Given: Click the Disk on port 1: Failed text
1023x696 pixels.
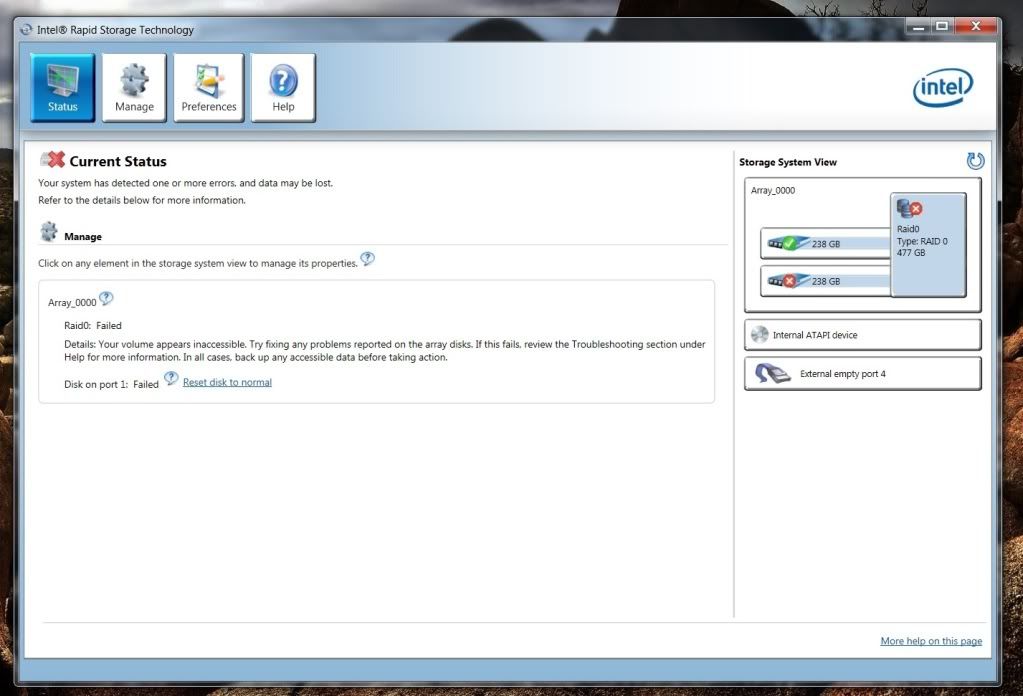Looking at the screenshot, I should 112,384.
